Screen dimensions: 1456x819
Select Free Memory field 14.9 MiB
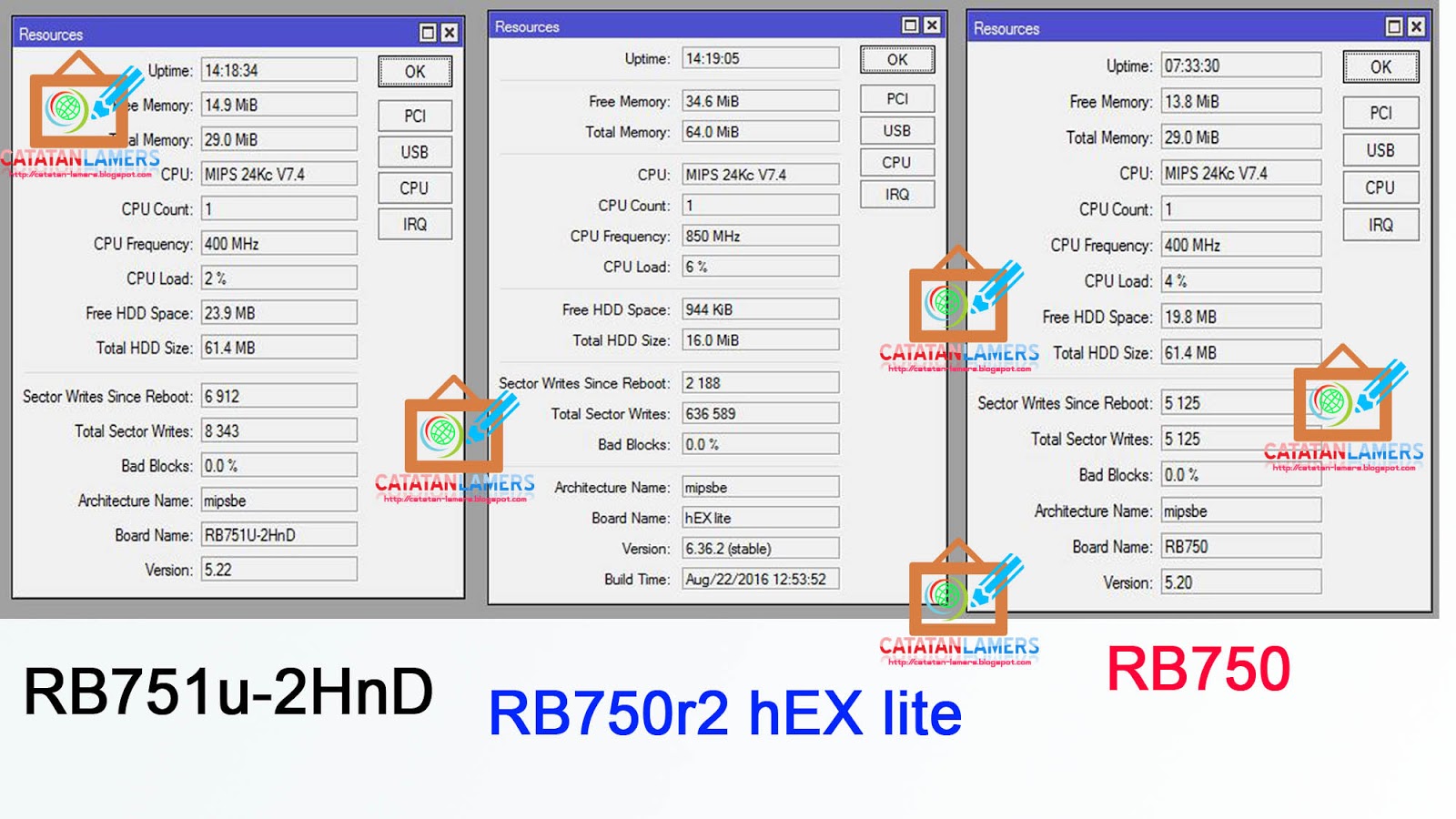tap(279, 105)
